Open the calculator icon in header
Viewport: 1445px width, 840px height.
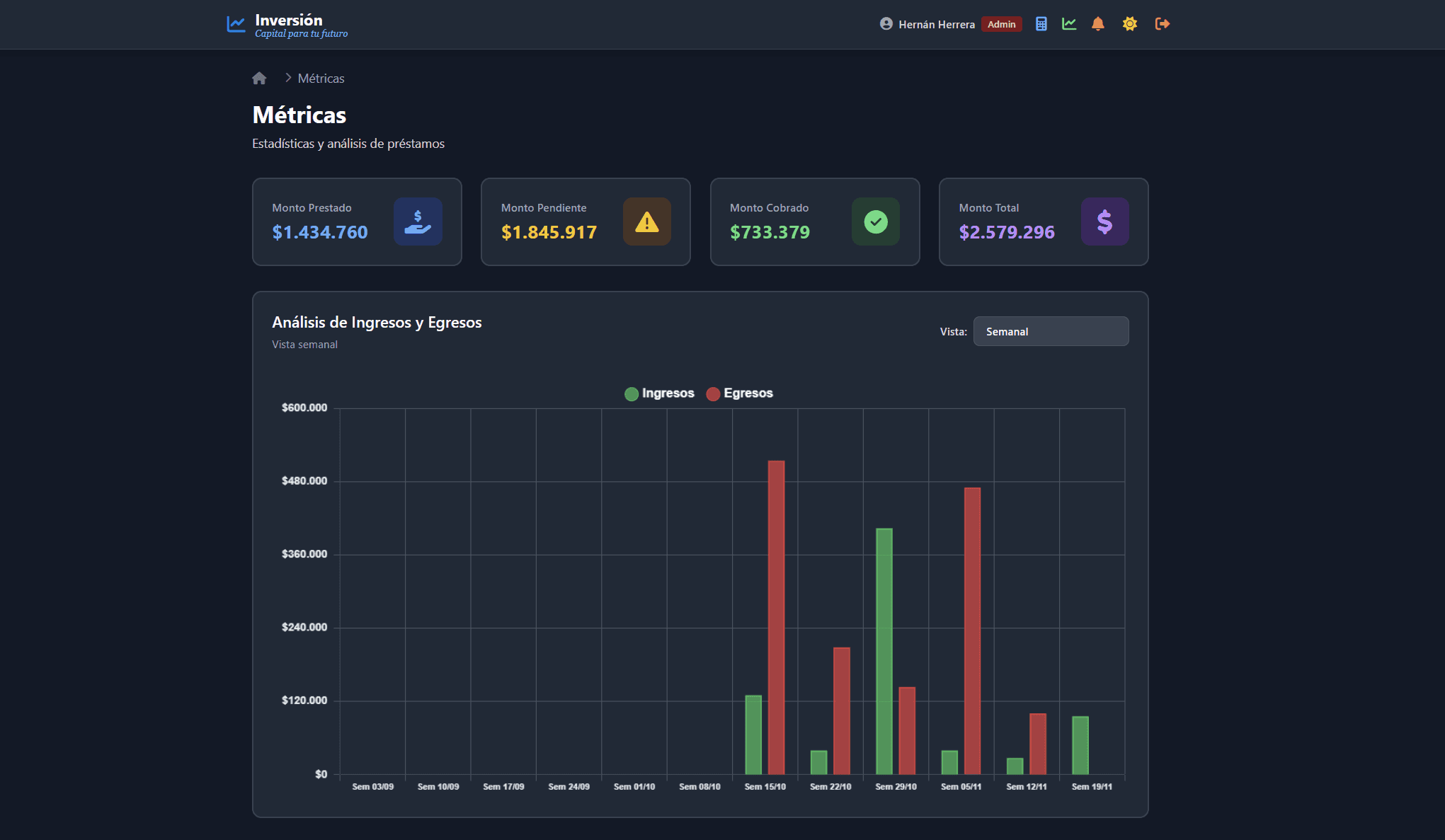pos(1041,24)
